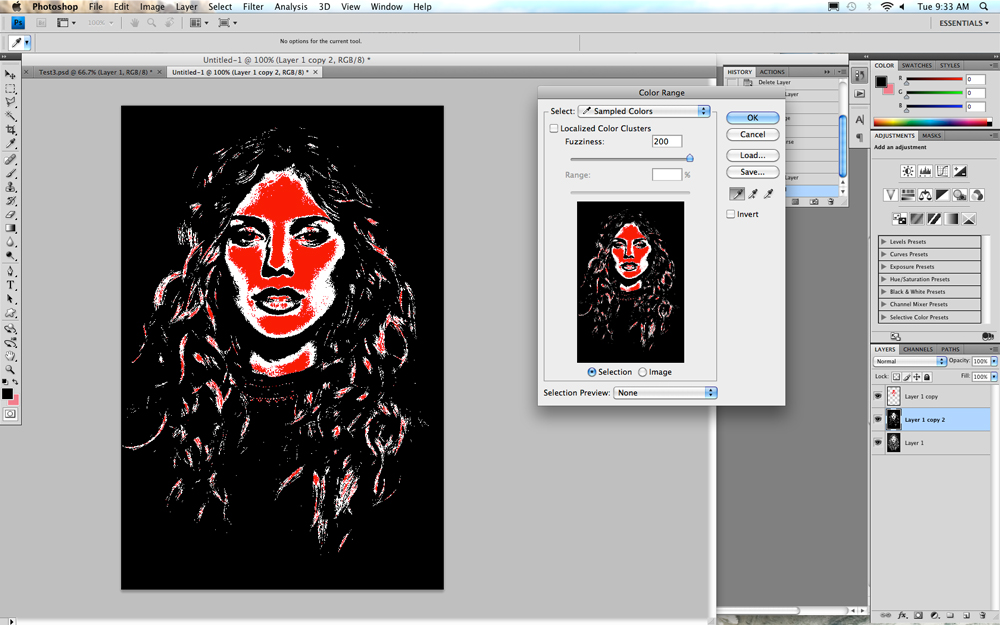Check the Invert checkbox
This screenshot has width=1000, height=625.
730,214
